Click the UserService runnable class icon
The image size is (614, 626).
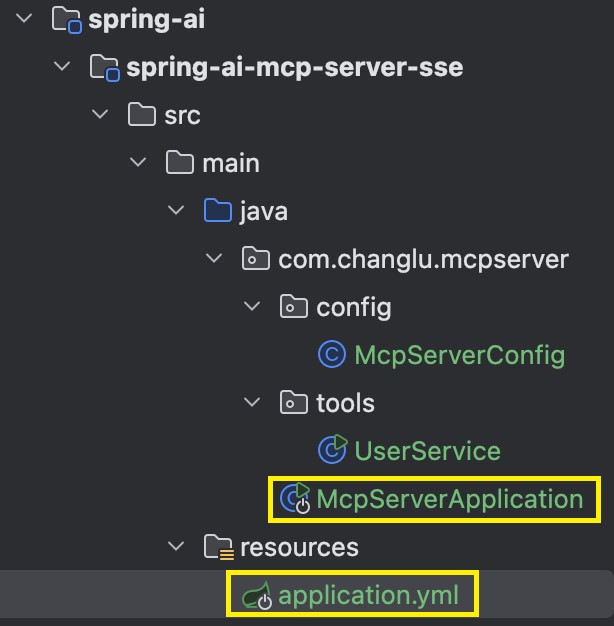pos(333,449)
